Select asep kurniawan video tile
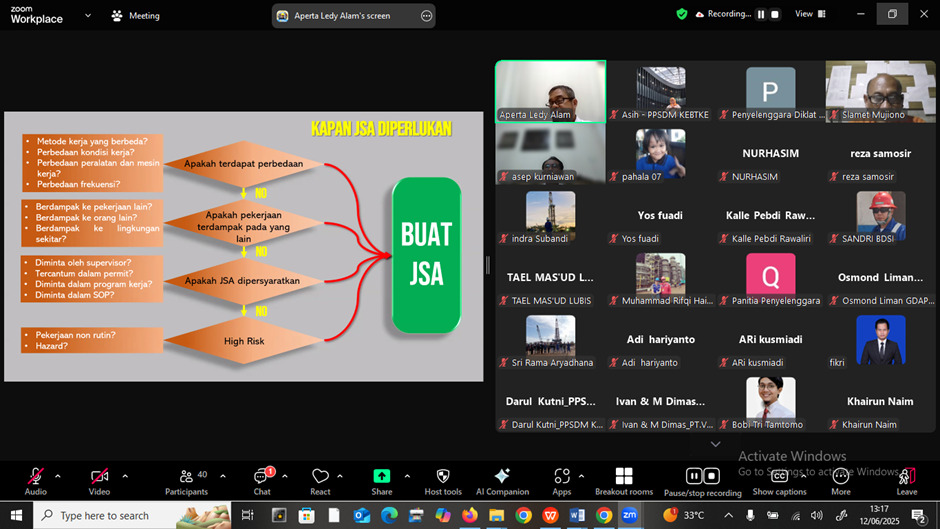This screenshot has height=529, width=940. (550, 154)
